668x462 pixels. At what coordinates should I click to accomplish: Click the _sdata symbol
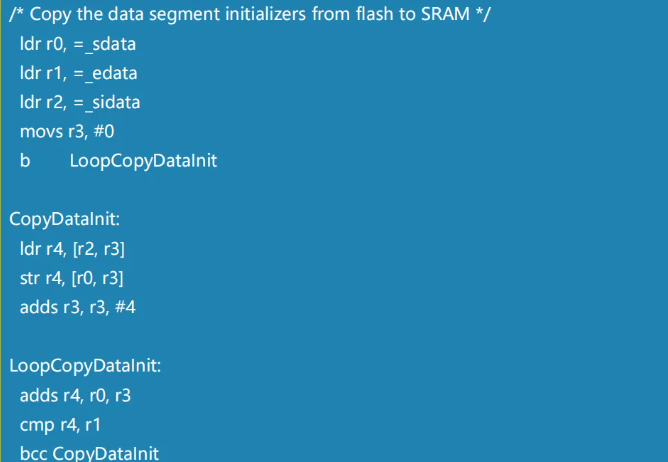click(x=110, y=45)
